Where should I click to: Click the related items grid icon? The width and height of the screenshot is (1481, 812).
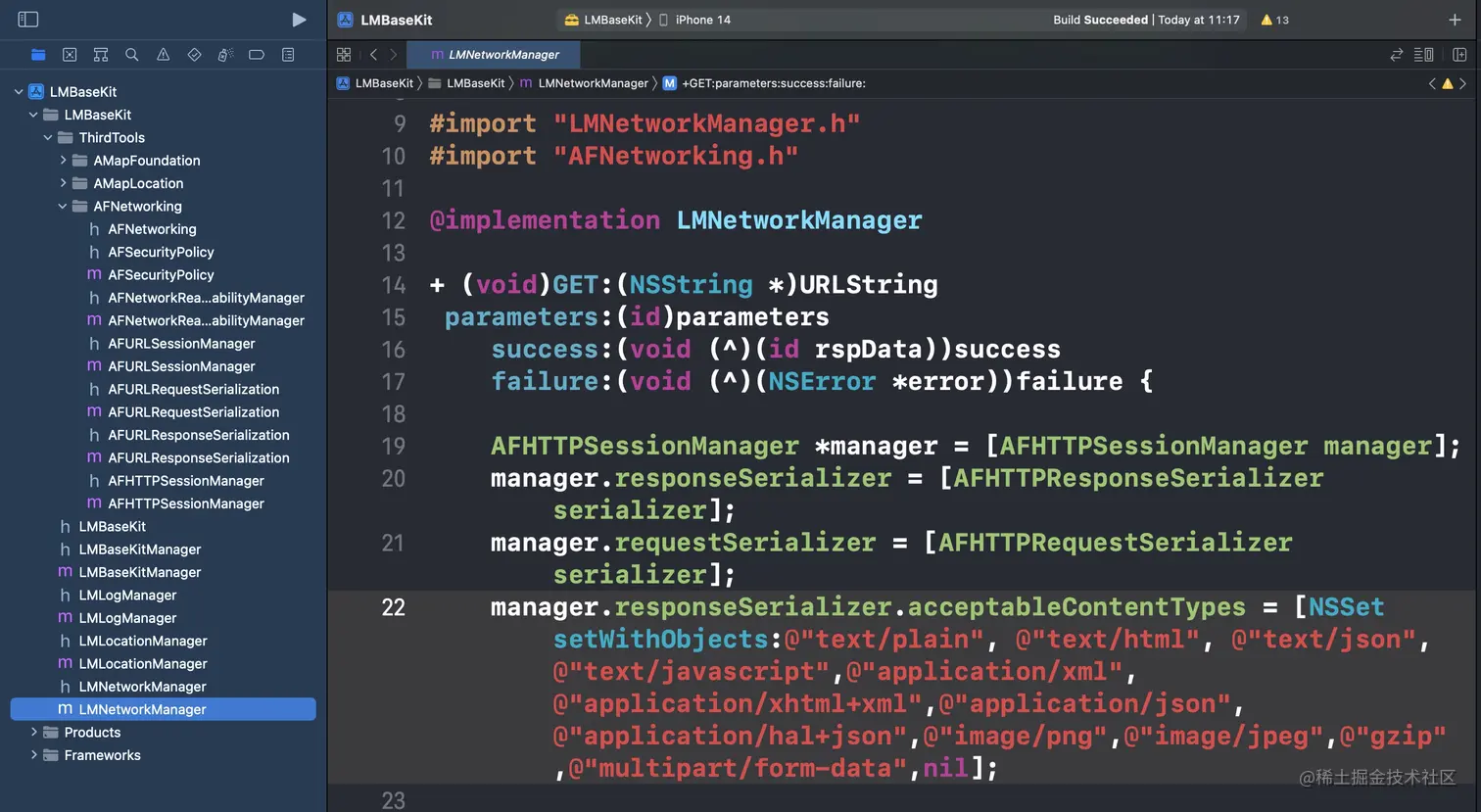344,55
